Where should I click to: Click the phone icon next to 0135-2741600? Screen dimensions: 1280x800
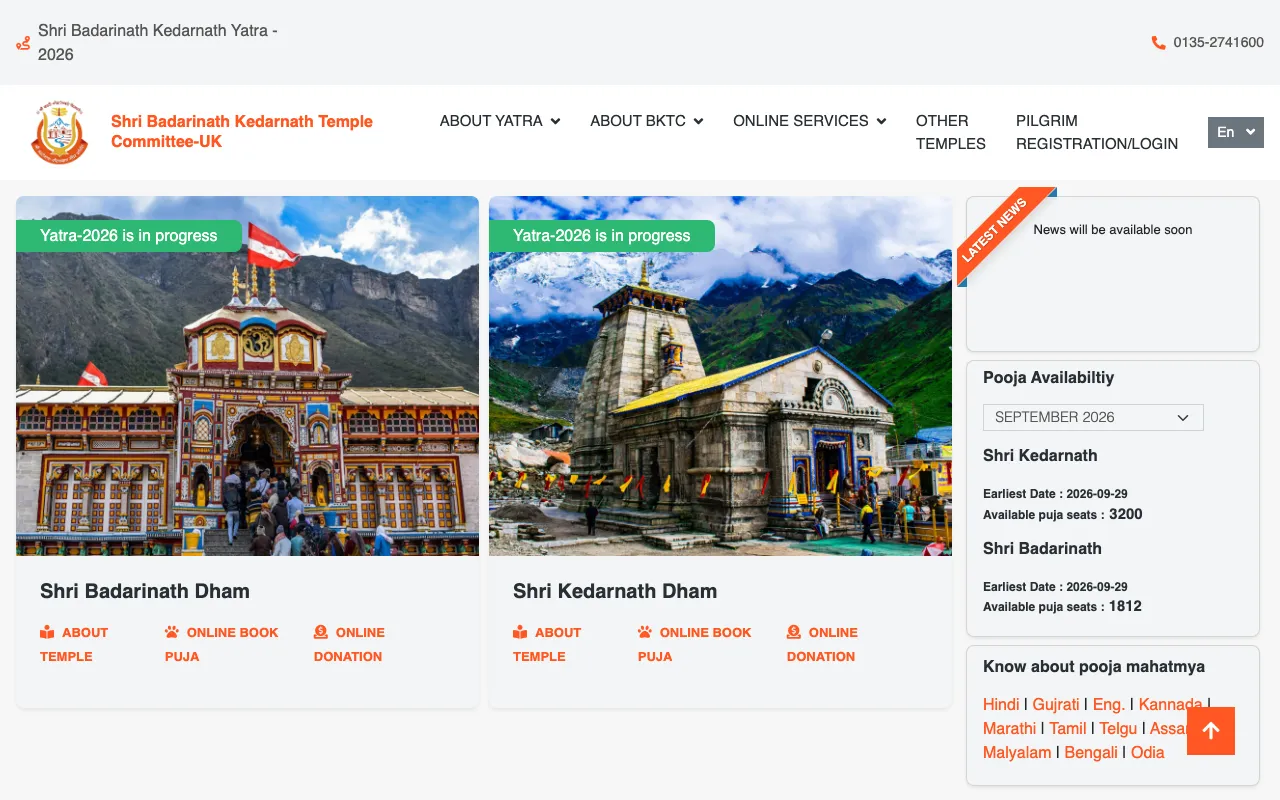tap(1158, 43)
